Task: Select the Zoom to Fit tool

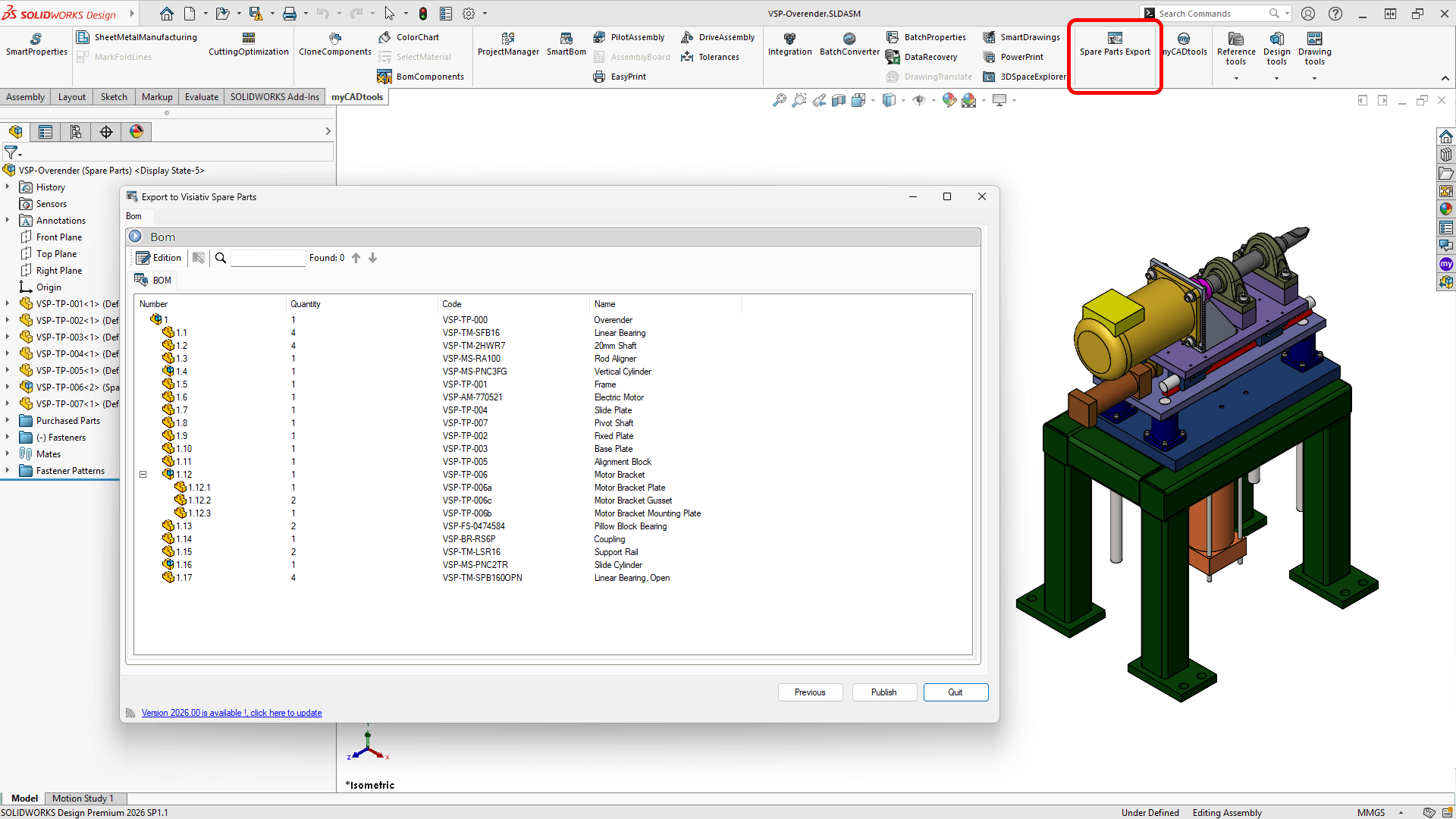Action: pos(780,99)
